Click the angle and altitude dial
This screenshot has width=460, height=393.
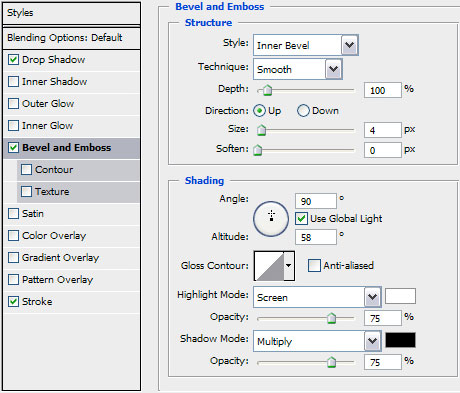[x=271, y=219]
